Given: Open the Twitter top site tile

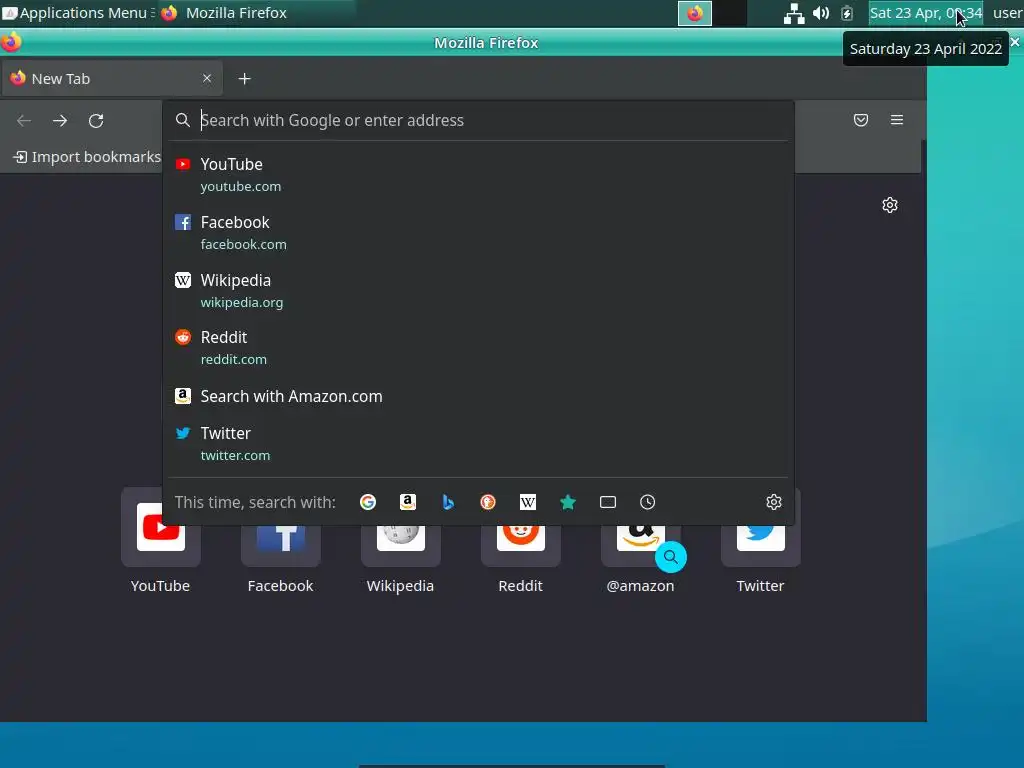Looking at the screenshot, I should coord(760,541).
